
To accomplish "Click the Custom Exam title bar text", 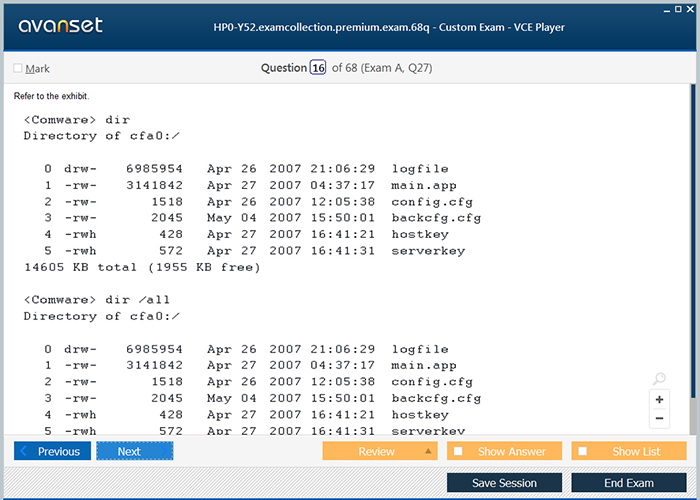I will click(404, 27).
